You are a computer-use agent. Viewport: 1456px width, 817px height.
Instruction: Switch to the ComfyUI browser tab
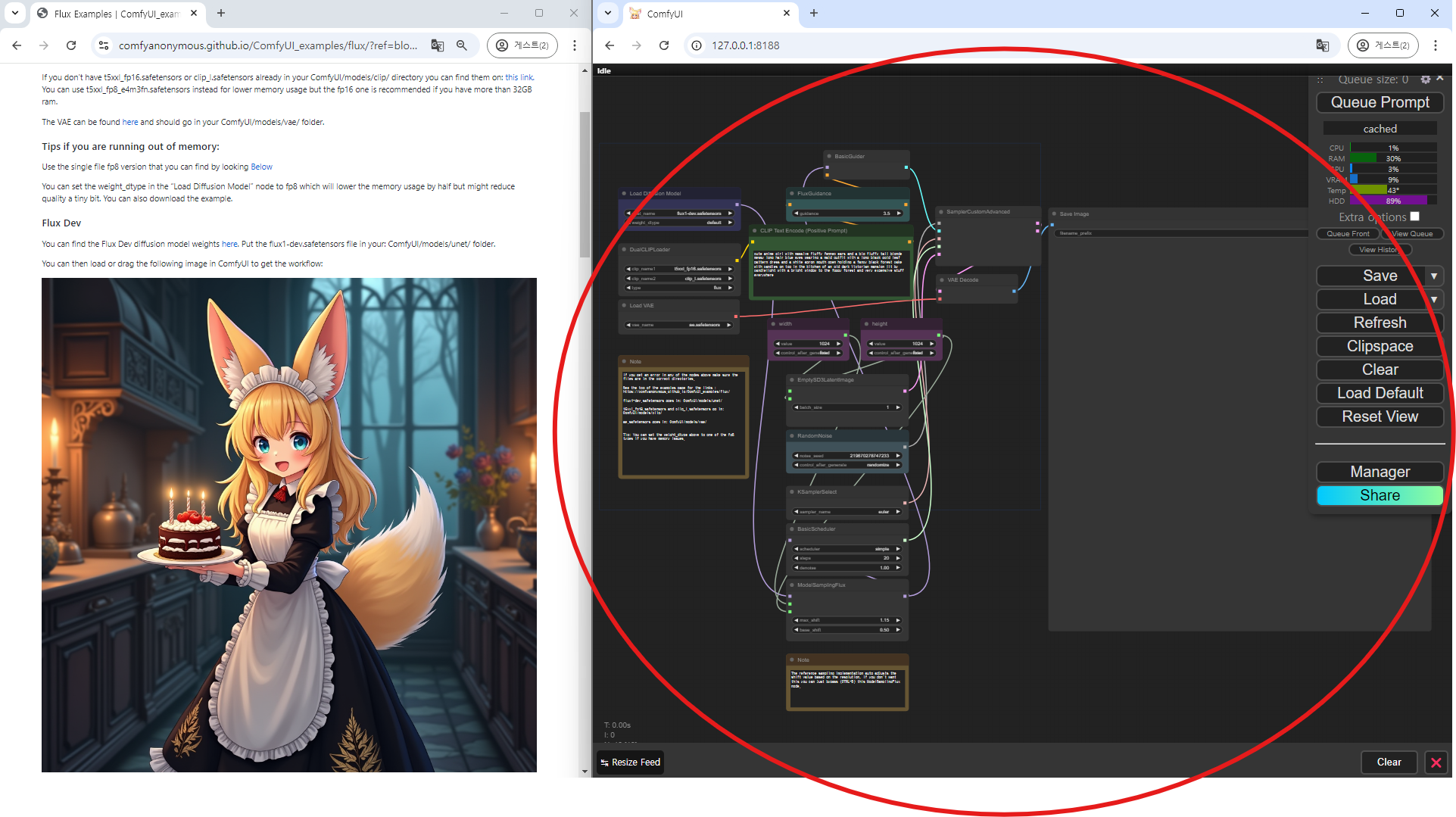[709, 13]
